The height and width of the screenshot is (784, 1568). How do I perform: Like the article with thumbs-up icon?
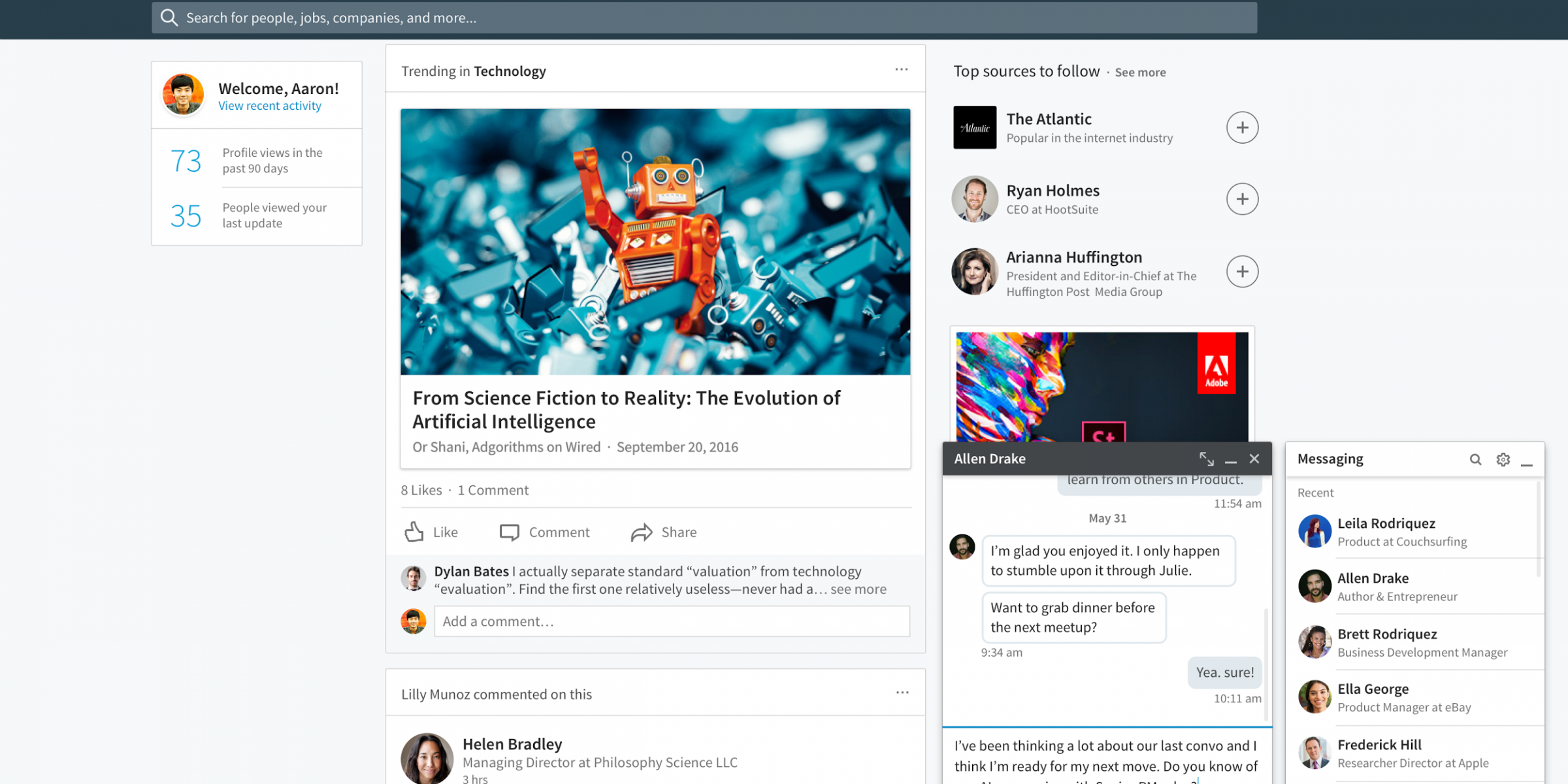pos(414,532)
